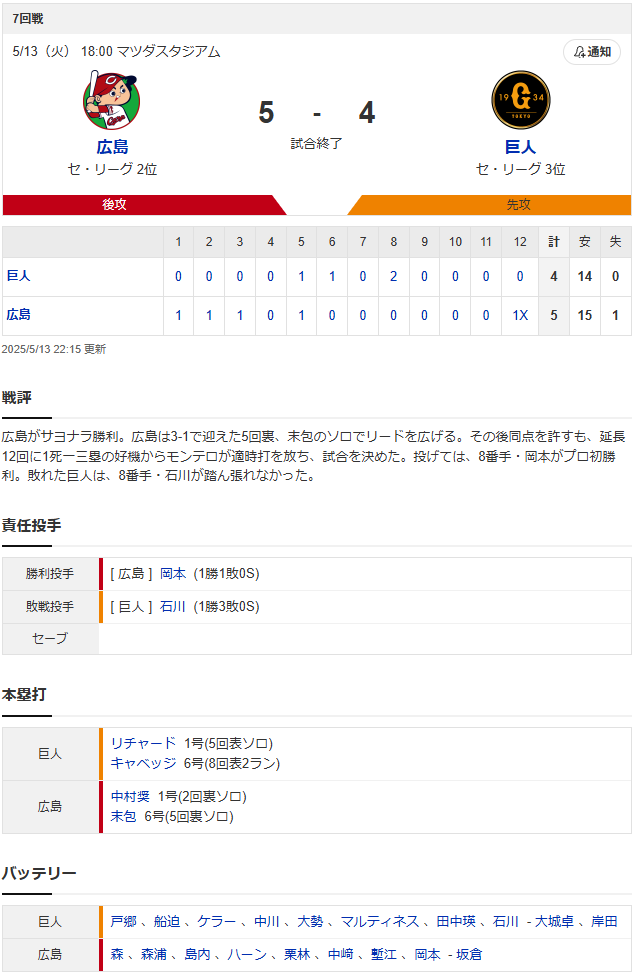Open home run hitter 中村奨 link
The width and height of the screenshot is (634, 974).
[130, 796]
